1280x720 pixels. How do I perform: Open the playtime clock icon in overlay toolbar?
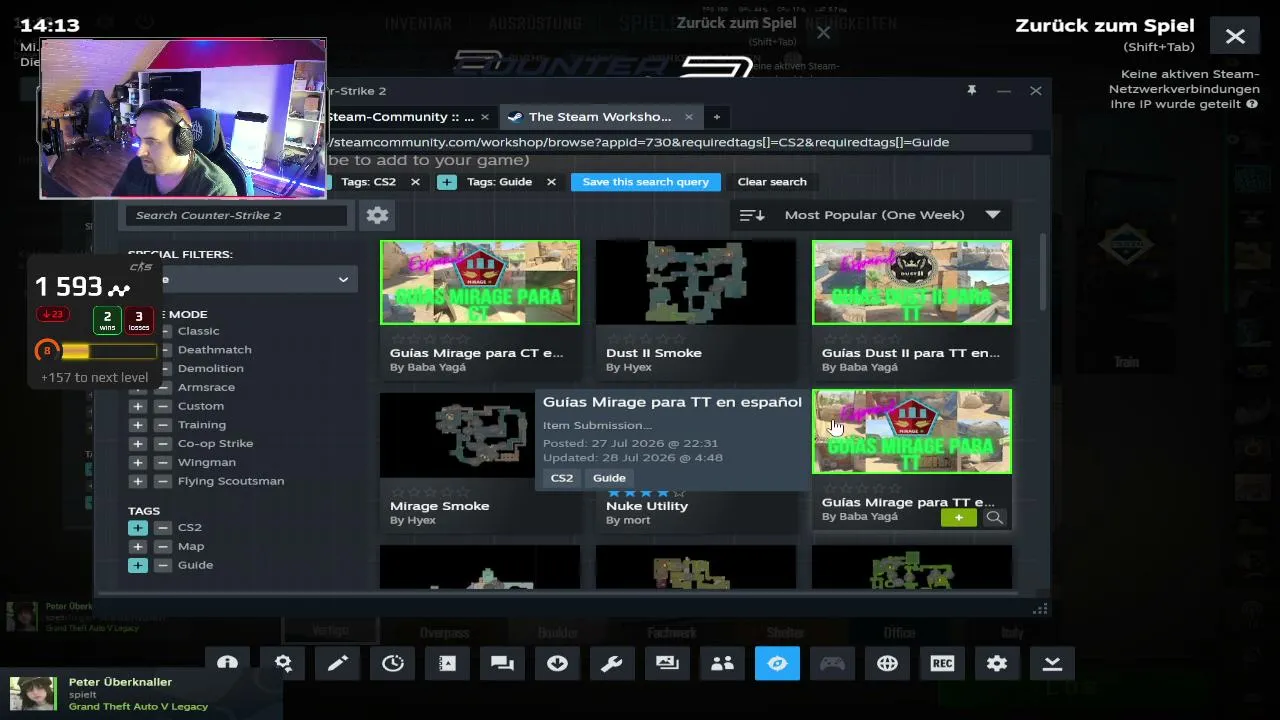click(393, 664)
